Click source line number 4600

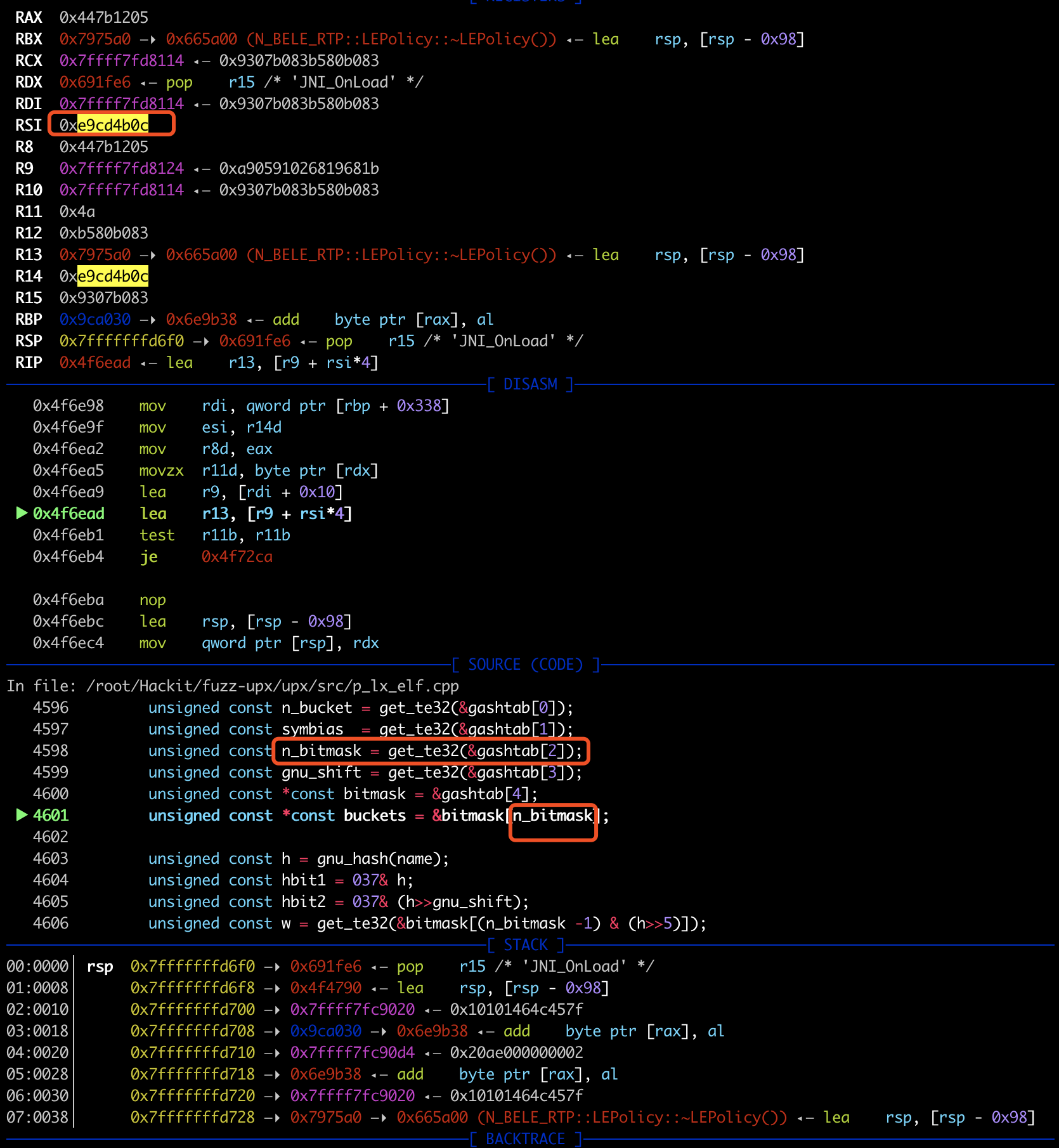tap(51, 794)
